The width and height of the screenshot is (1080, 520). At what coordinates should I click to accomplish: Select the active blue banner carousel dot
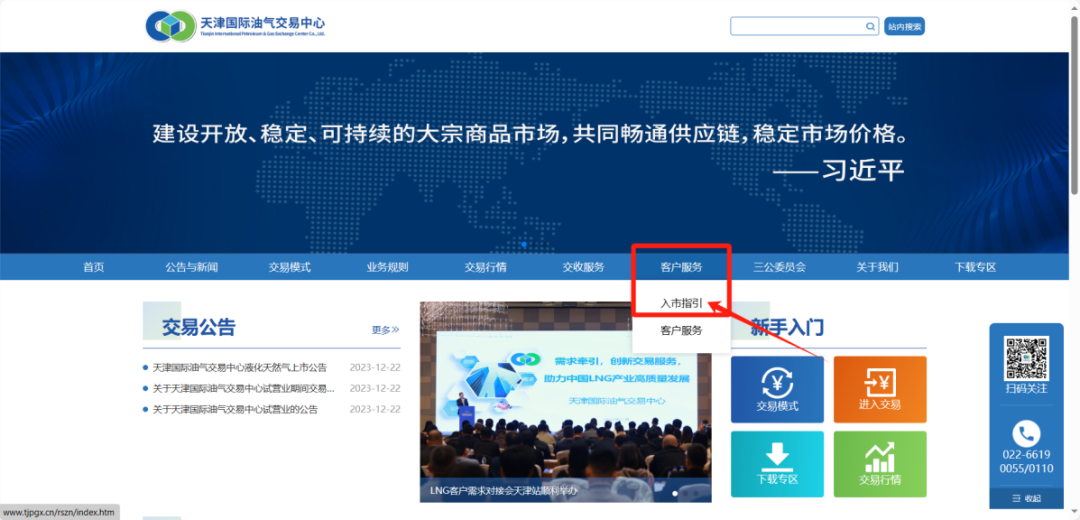tap(525, 245)
